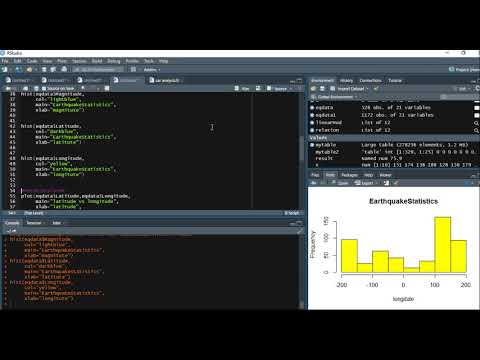Image resolution: width=480 pixels, height=360 pixels.
Task: Switch to the Help tab
Action: tap(368, 175)
